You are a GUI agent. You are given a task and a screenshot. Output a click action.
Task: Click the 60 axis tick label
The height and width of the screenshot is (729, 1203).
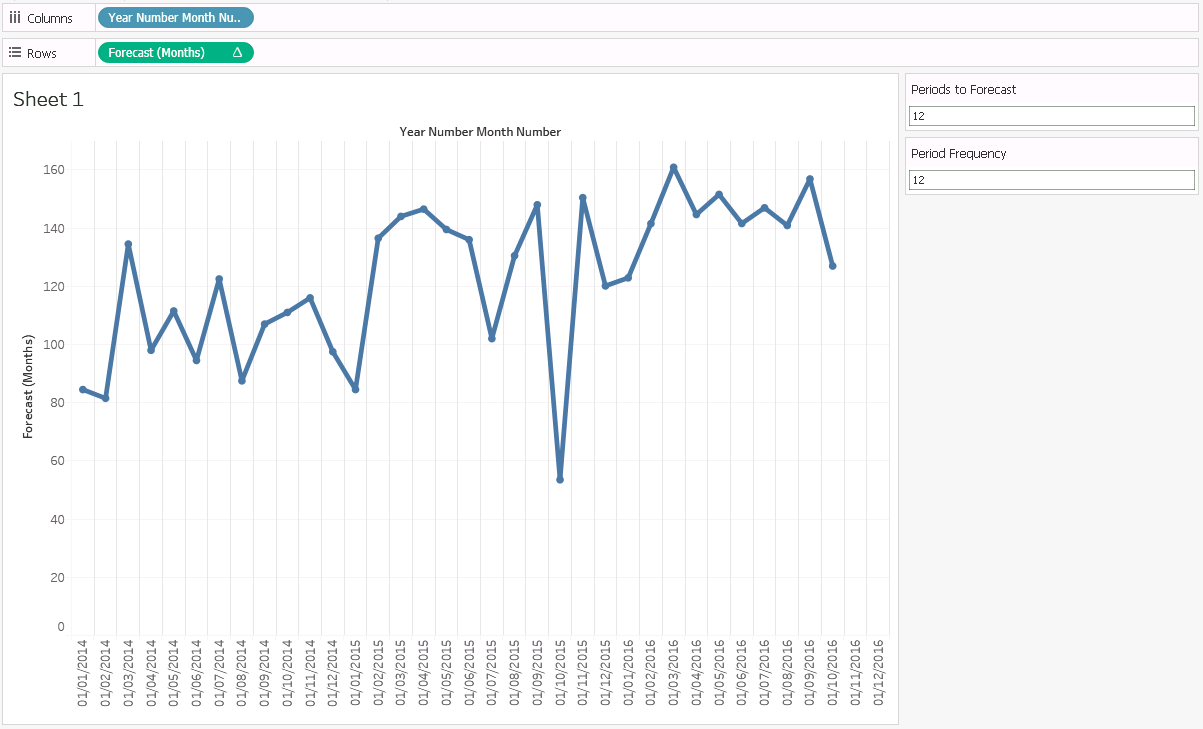[57, 461]
